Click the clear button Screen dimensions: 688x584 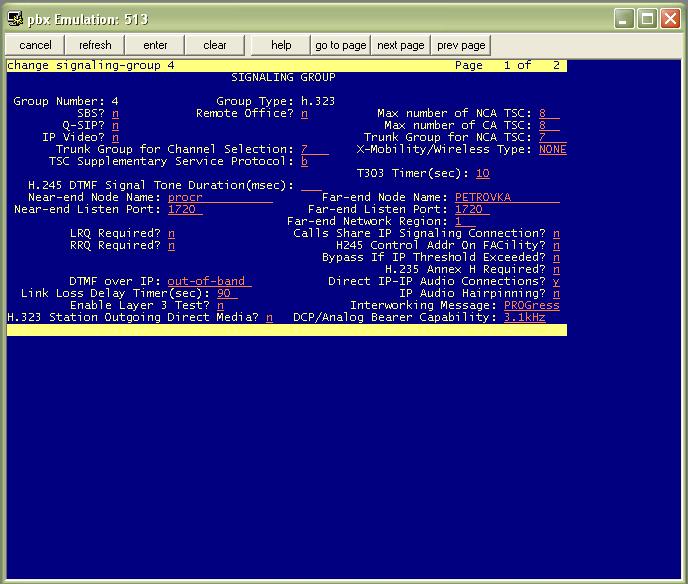[x=215, y=45]
